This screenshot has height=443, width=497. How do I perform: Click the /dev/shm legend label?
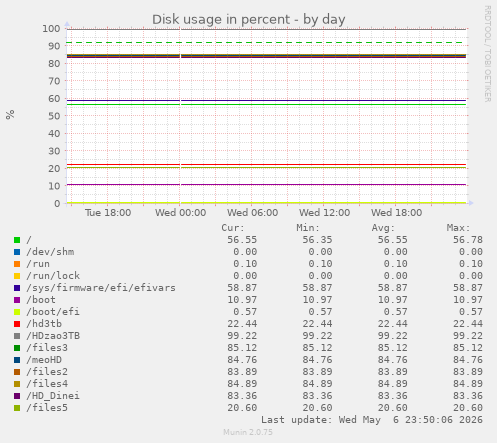(x=50, y=252)
